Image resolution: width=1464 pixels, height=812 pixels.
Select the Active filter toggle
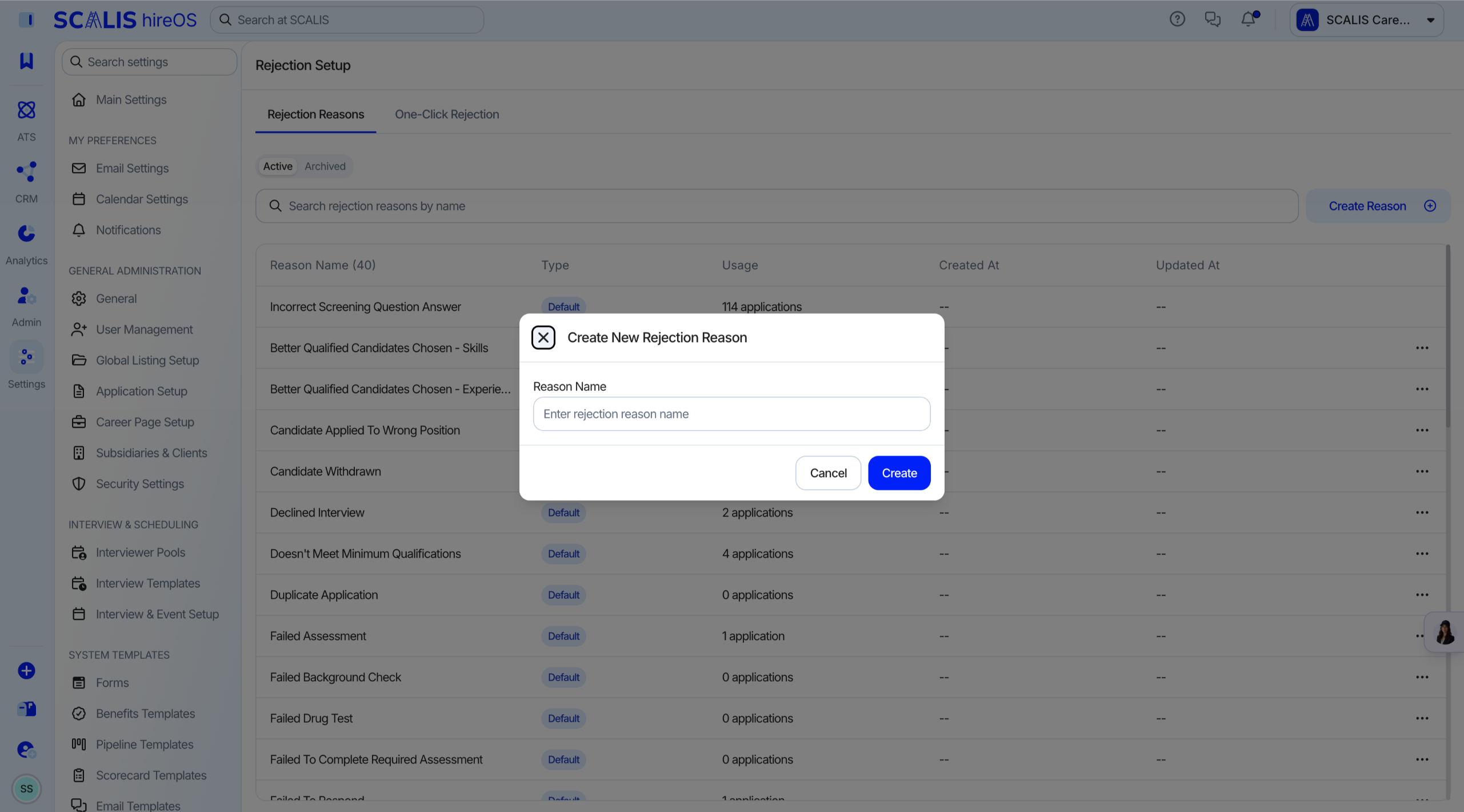[278, 166]
